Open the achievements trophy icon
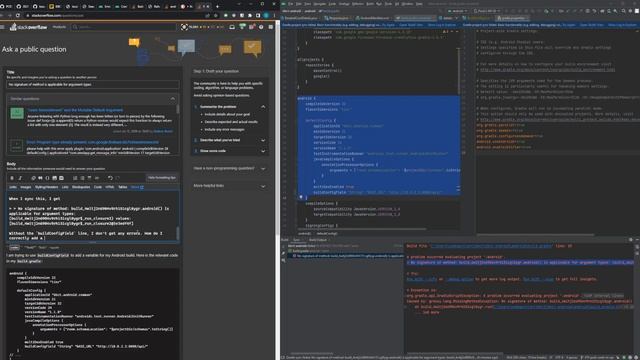This screenshot has width=640, height=360. tap(242, 27)
